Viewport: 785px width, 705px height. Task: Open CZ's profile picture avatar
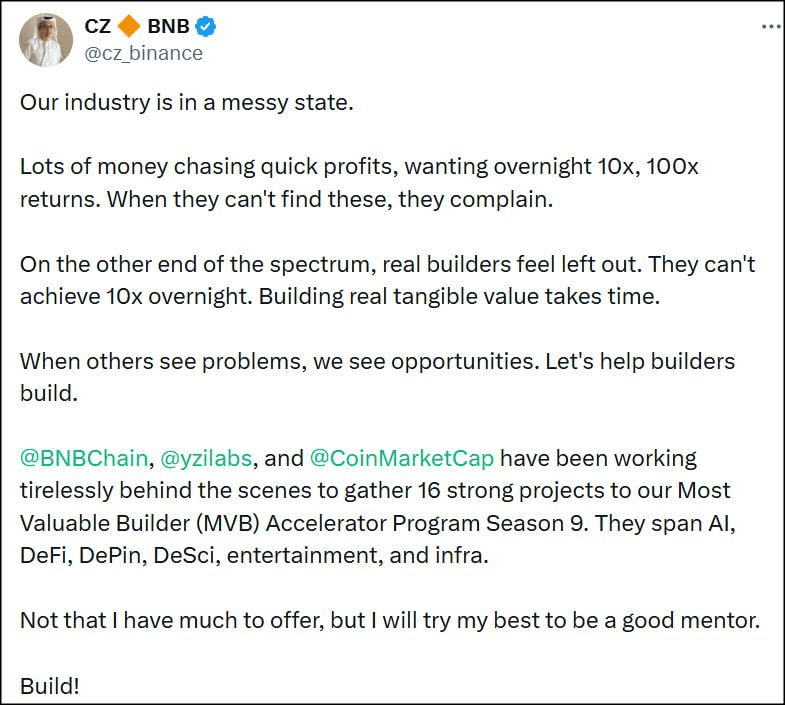pyautogui.click(x=46, y=40)
